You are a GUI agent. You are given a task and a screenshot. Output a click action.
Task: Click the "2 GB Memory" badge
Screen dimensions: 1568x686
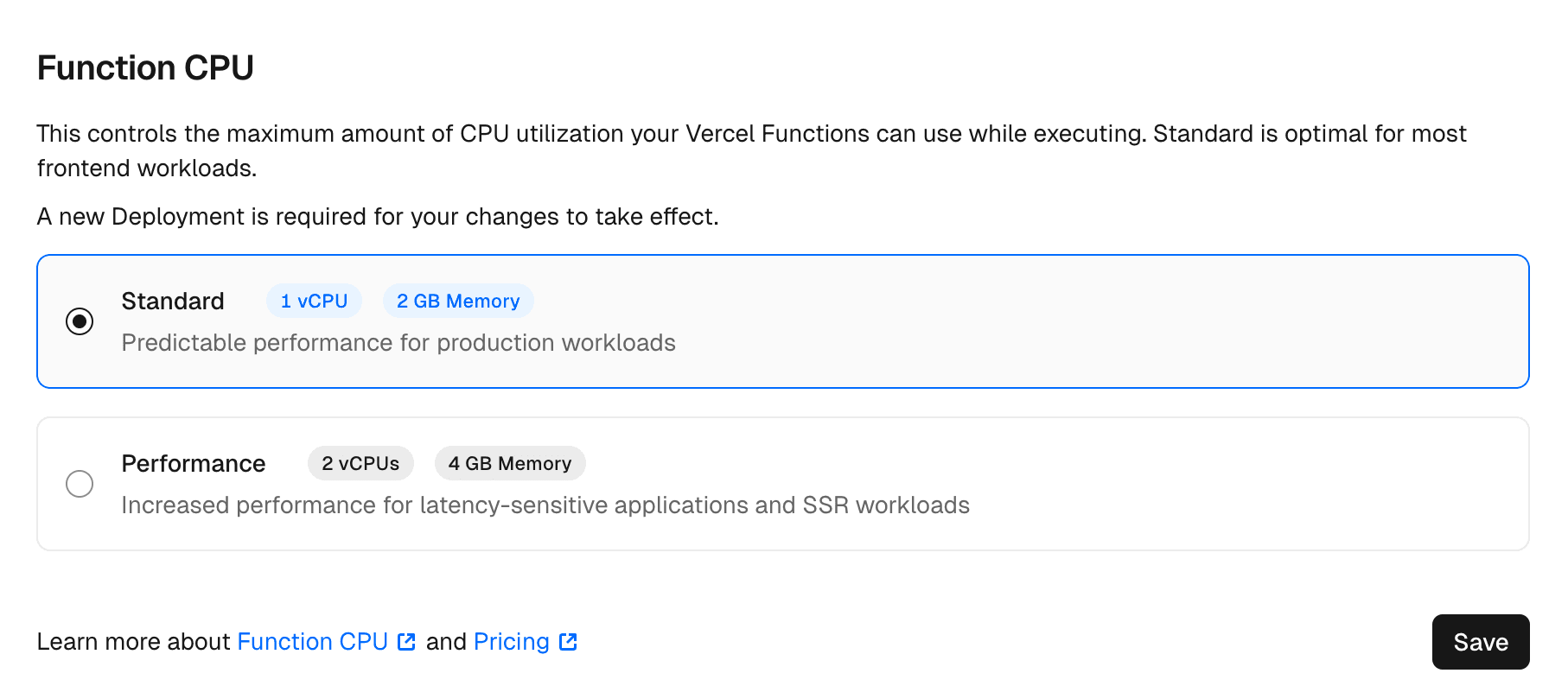click(x=458, y=301)
